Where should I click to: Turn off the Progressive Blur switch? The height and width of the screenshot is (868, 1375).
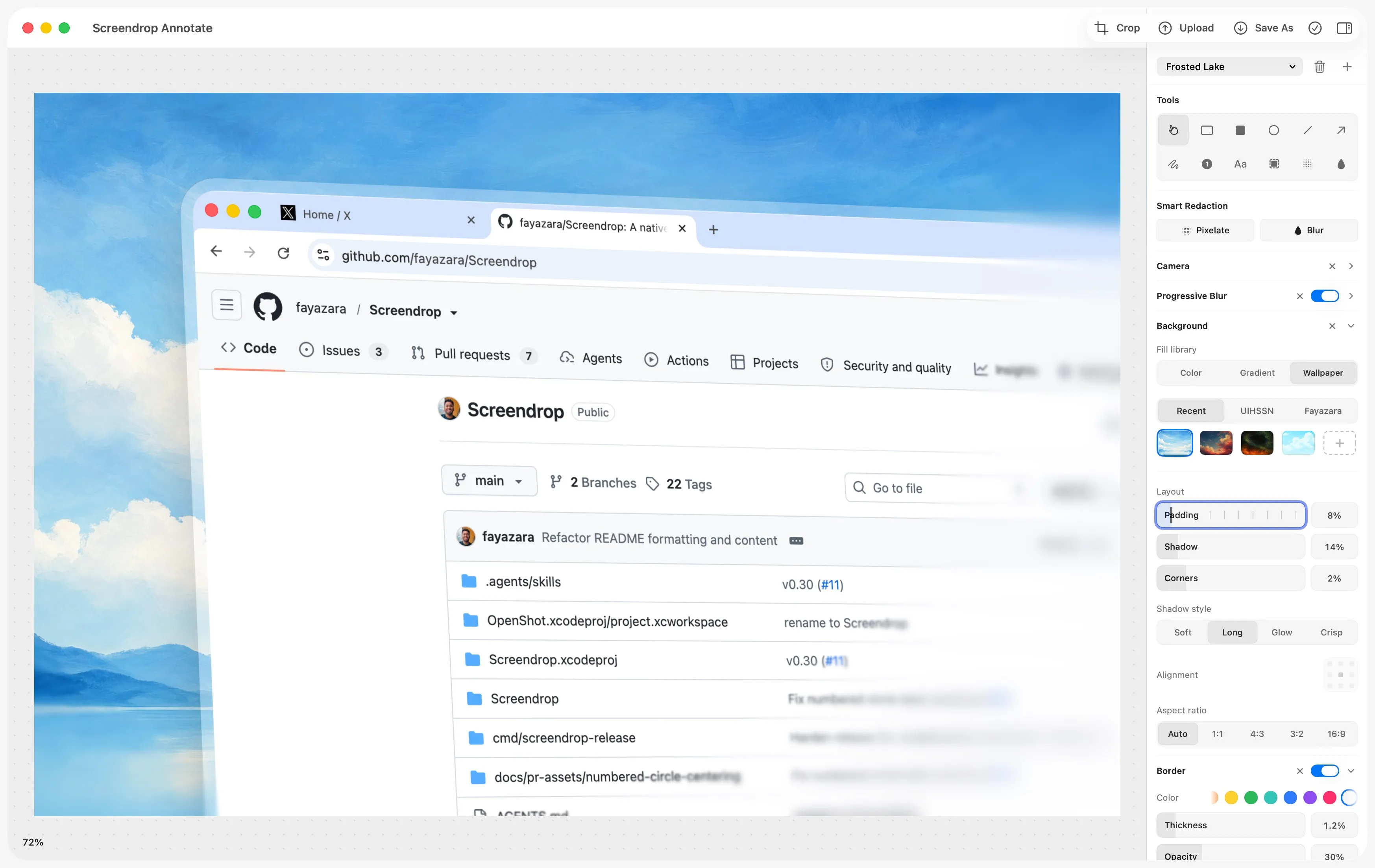pyautogui.click(x=1324, y=296)
